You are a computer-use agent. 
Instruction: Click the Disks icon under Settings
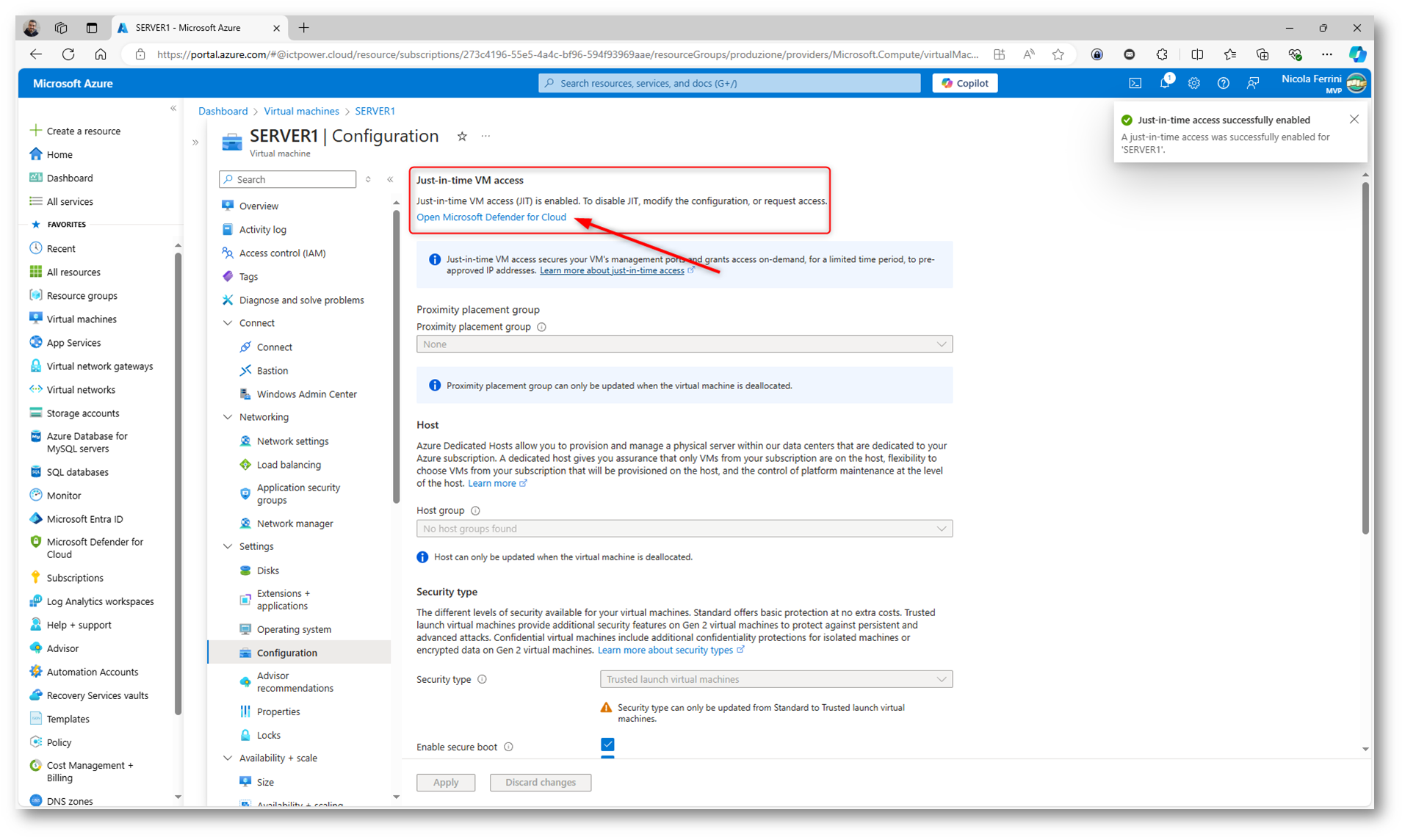pos(245,571)
